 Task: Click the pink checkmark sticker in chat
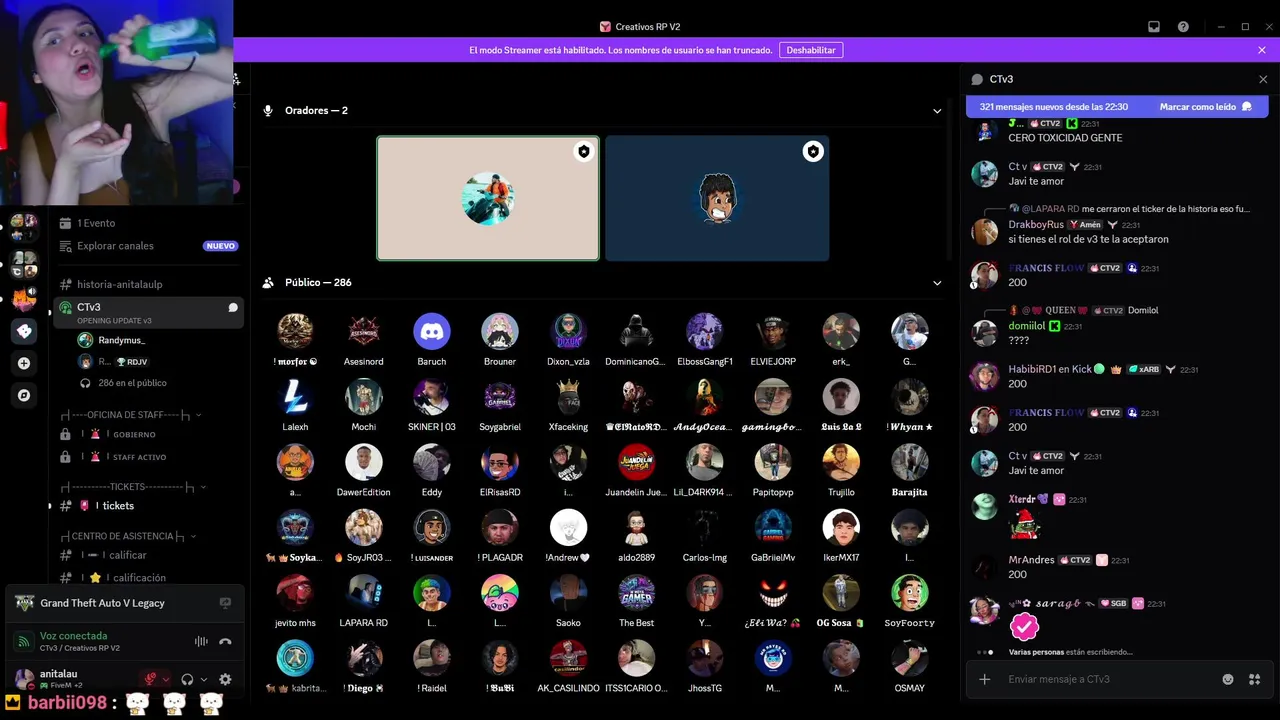tap(1024, 627)
